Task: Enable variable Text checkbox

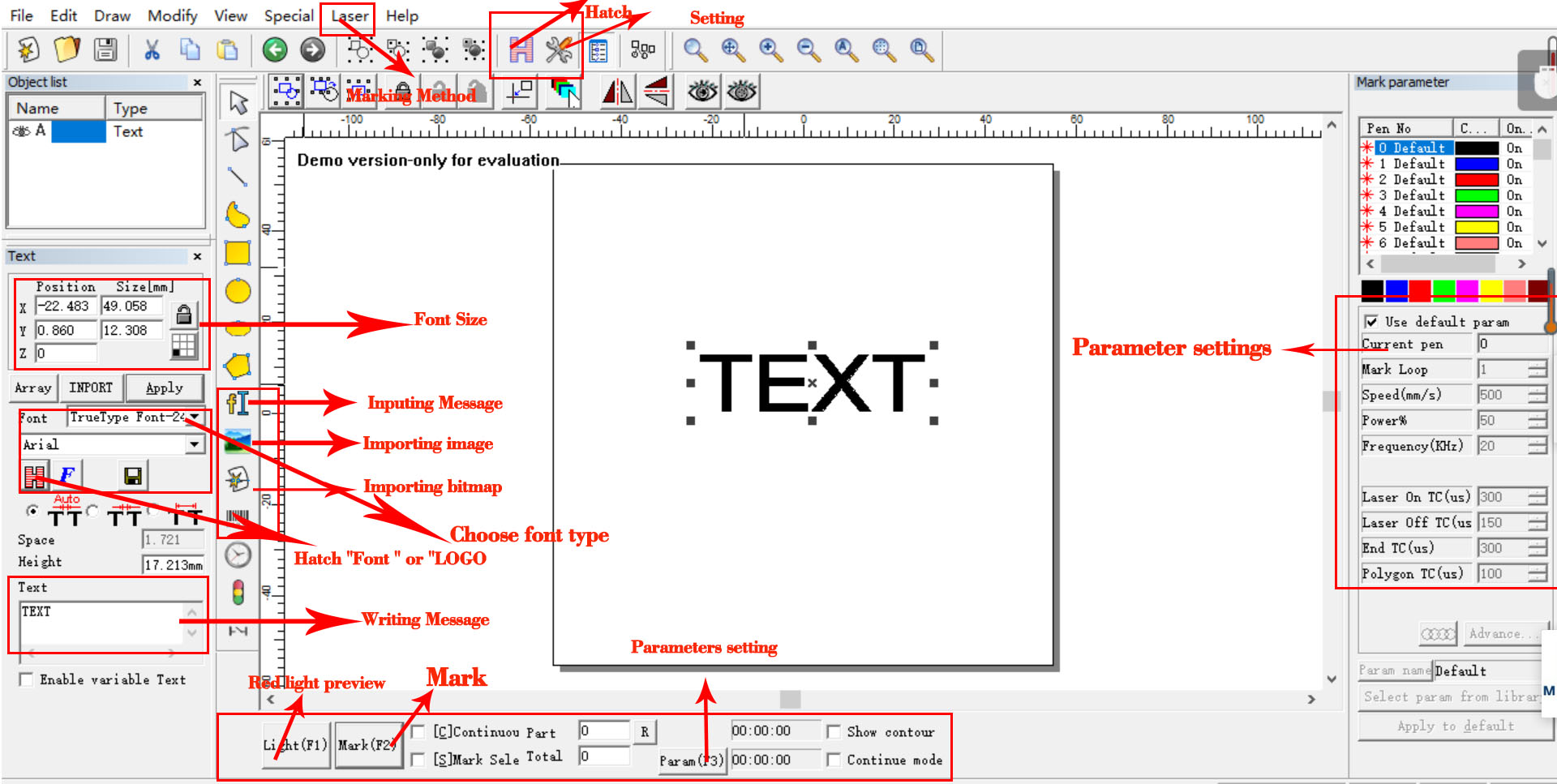Action: tap(27, 679)
